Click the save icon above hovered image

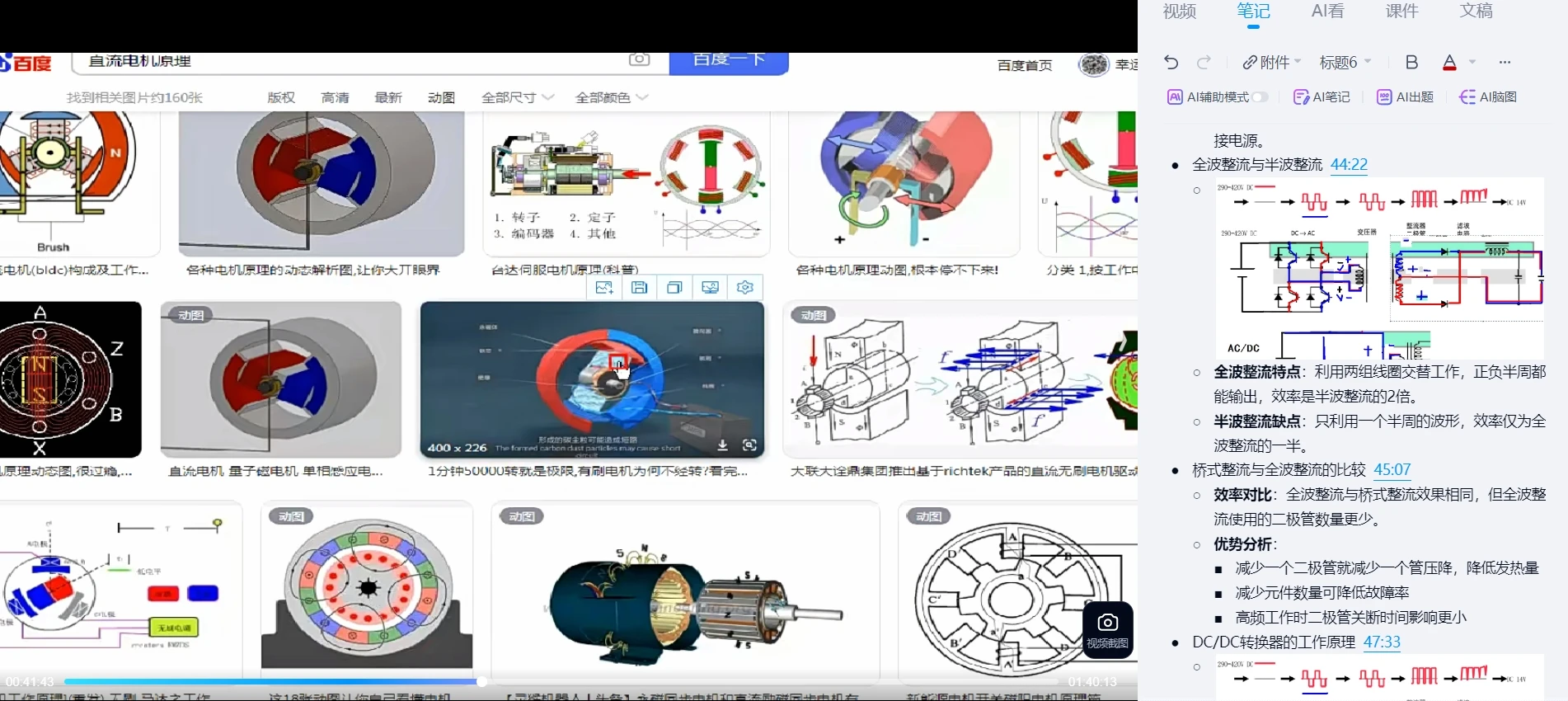point(639,287)
